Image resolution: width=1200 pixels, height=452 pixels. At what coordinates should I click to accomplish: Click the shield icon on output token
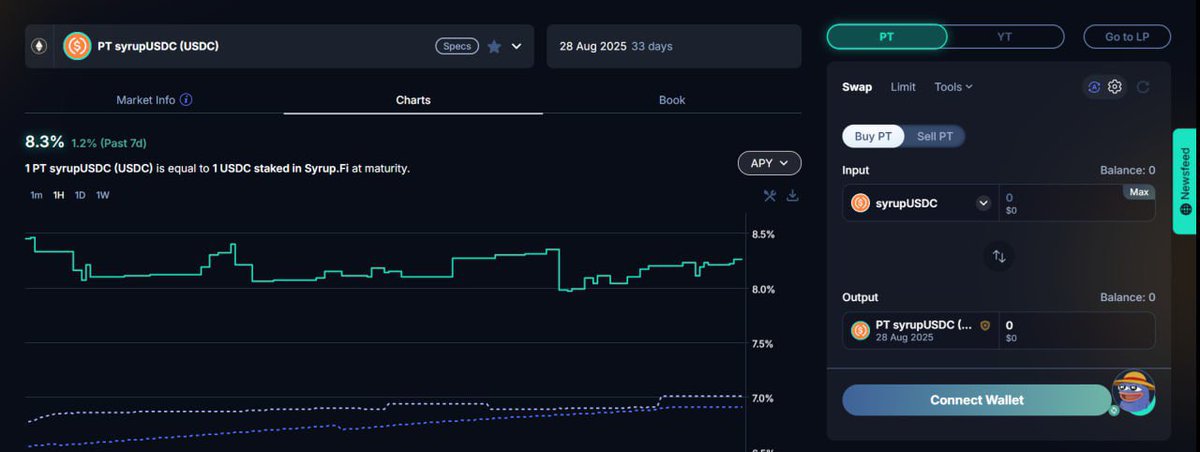tap(985, 325)
